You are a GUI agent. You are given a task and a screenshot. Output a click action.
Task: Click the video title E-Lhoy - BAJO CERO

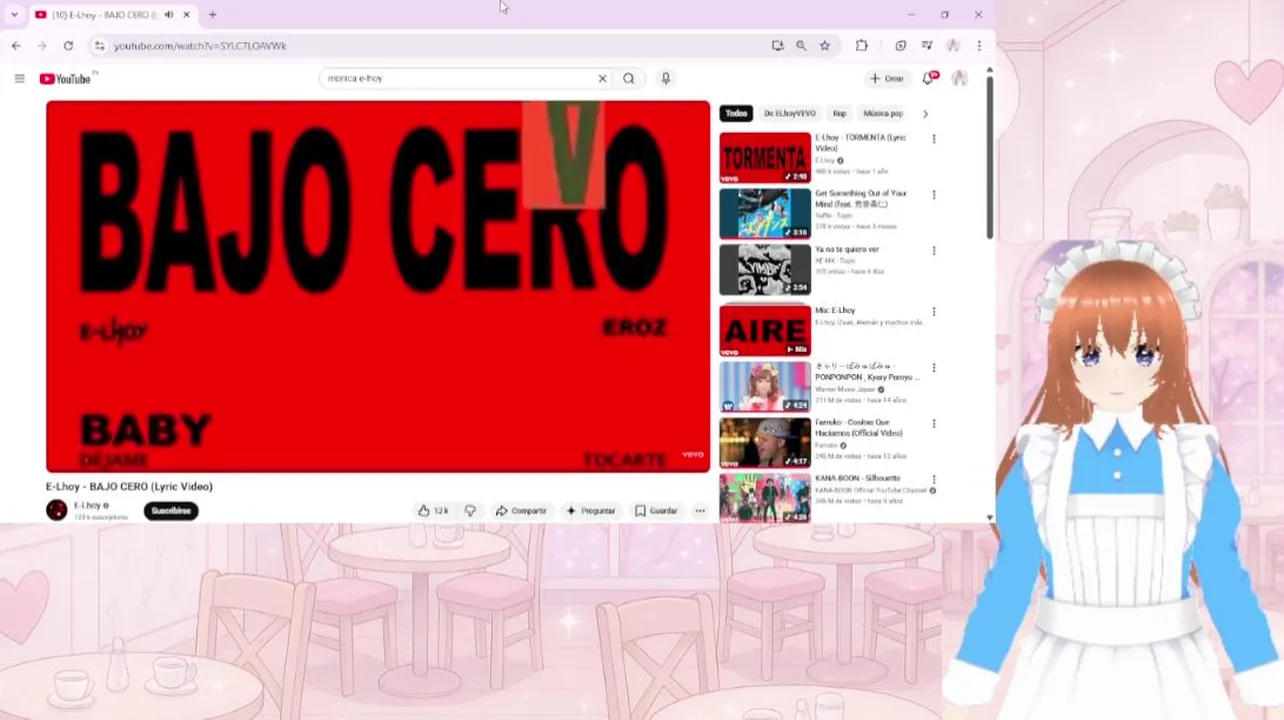tap(129, 487)
